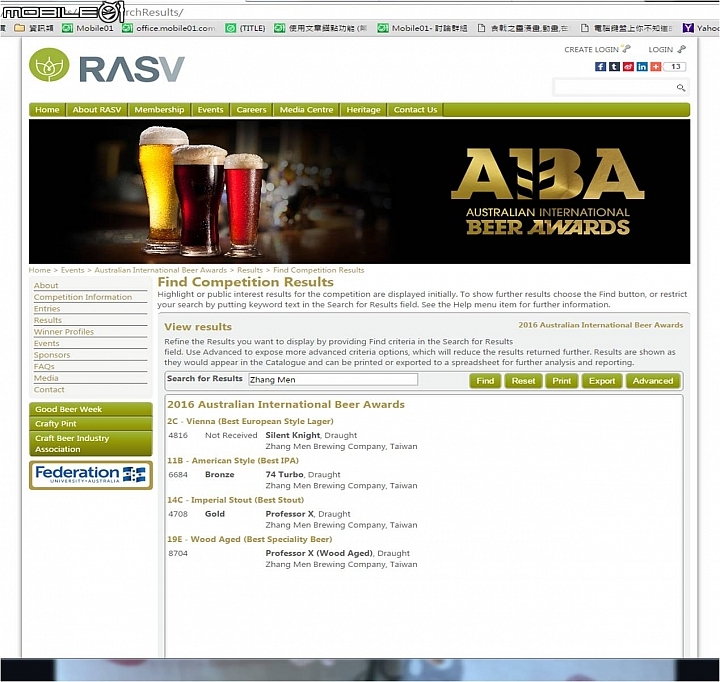
Task: Open About in the sidebar
Action: pos(46,285)
